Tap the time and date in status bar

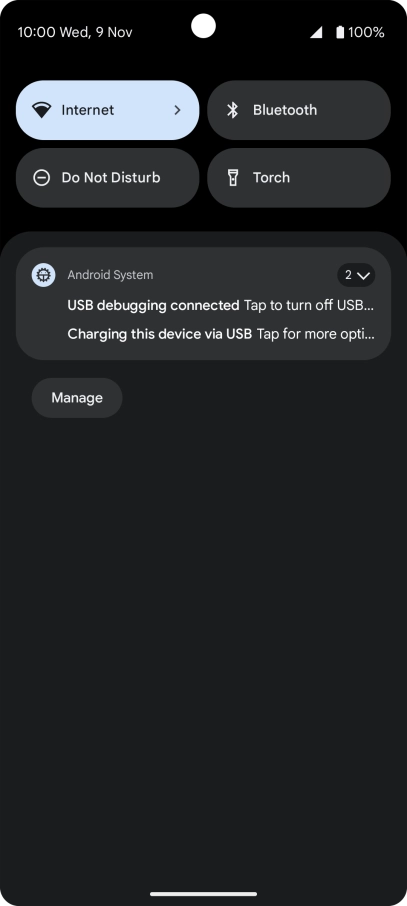75,32
